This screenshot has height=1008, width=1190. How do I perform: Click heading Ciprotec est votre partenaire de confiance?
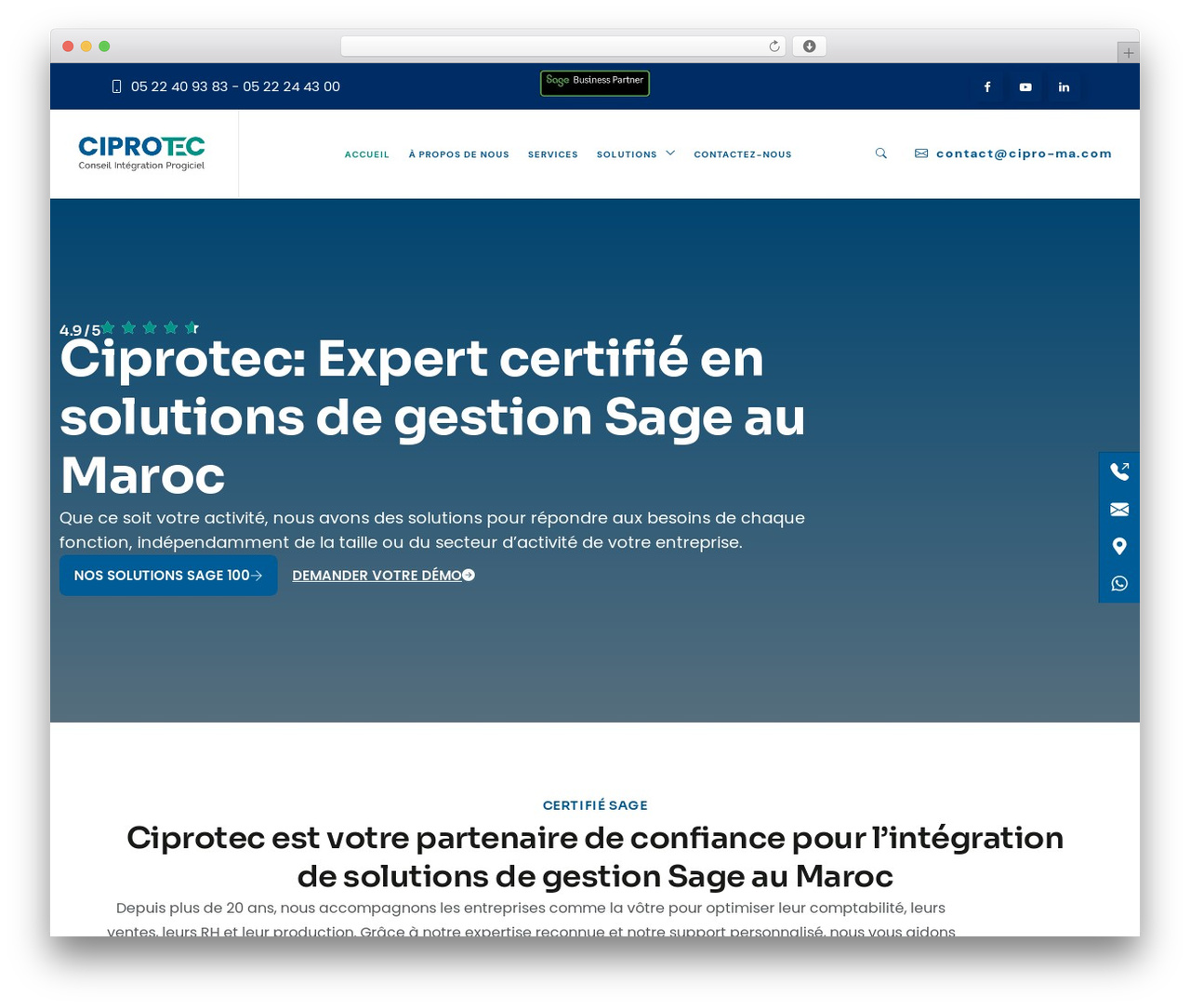(x=595, y=856)
